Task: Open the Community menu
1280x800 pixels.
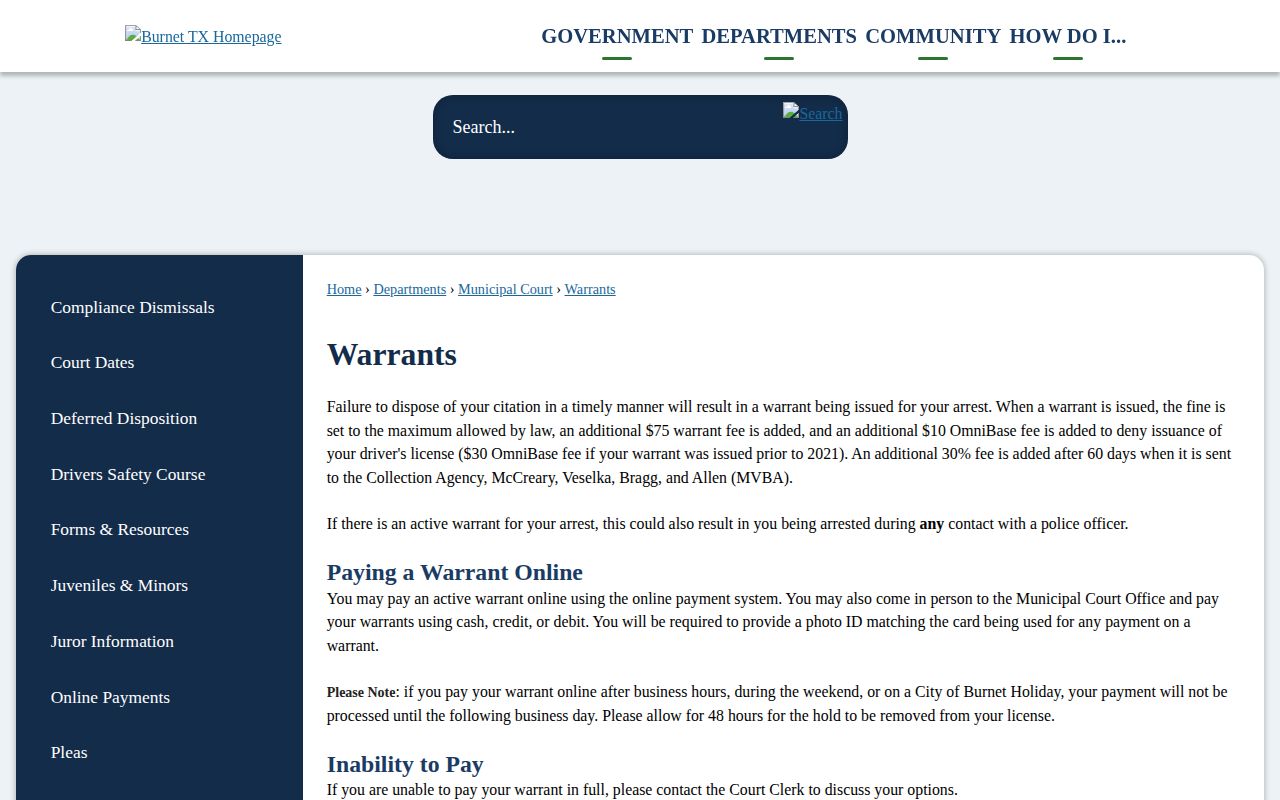Action: (x=933, y=36)
